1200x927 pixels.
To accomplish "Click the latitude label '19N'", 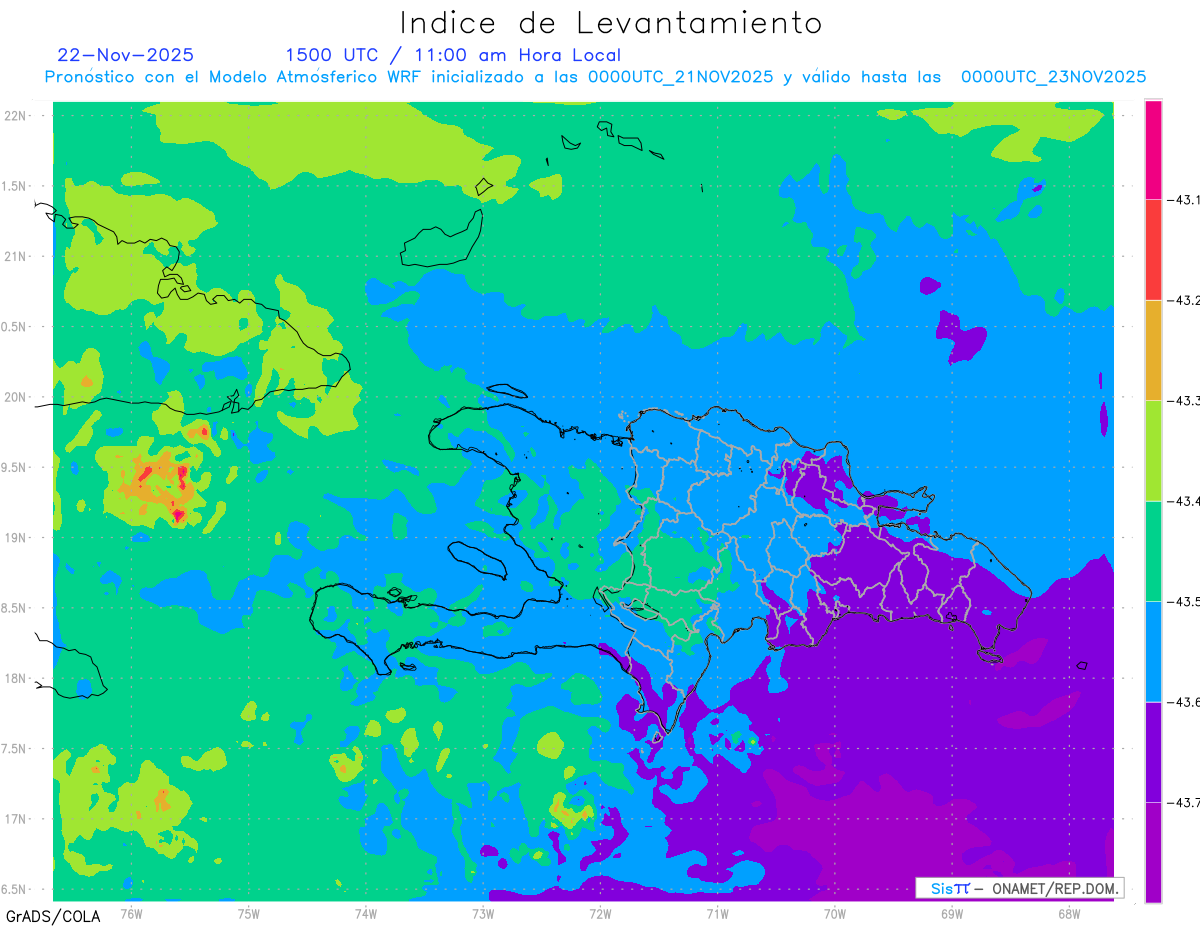I will click(15, 538).
